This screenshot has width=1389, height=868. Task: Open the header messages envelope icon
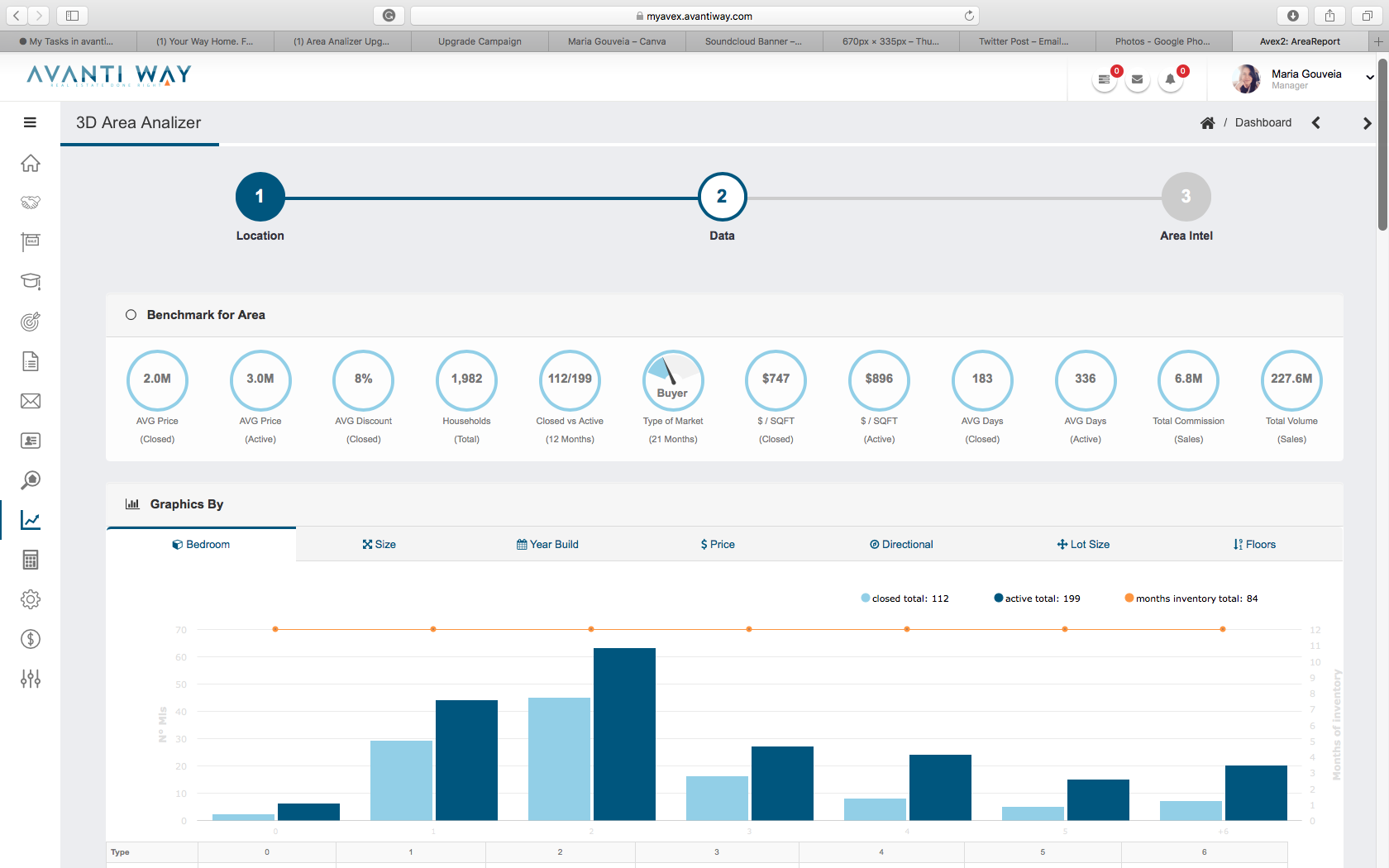click(x=1138, y=79)
